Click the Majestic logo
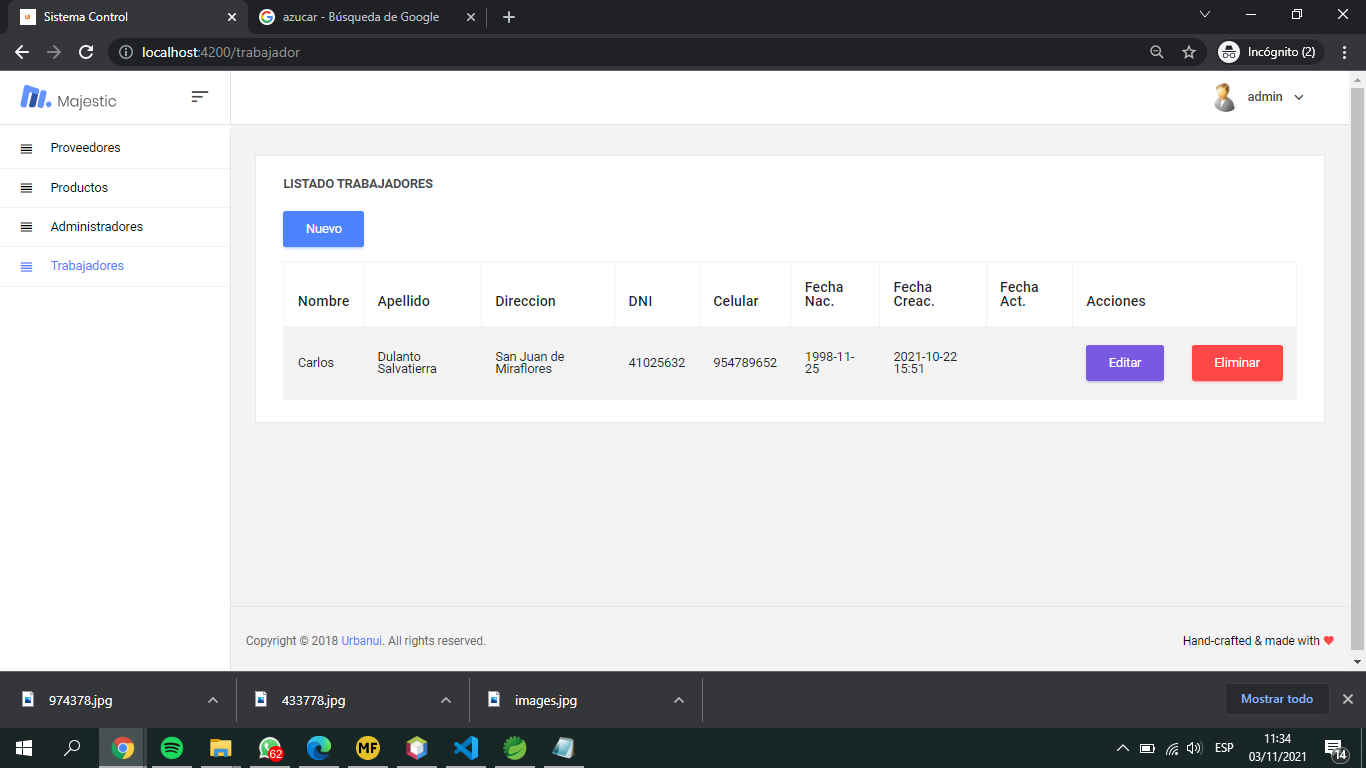This screenshot has height=768, width=1366. pyautogui.click(x=36, y=97)
